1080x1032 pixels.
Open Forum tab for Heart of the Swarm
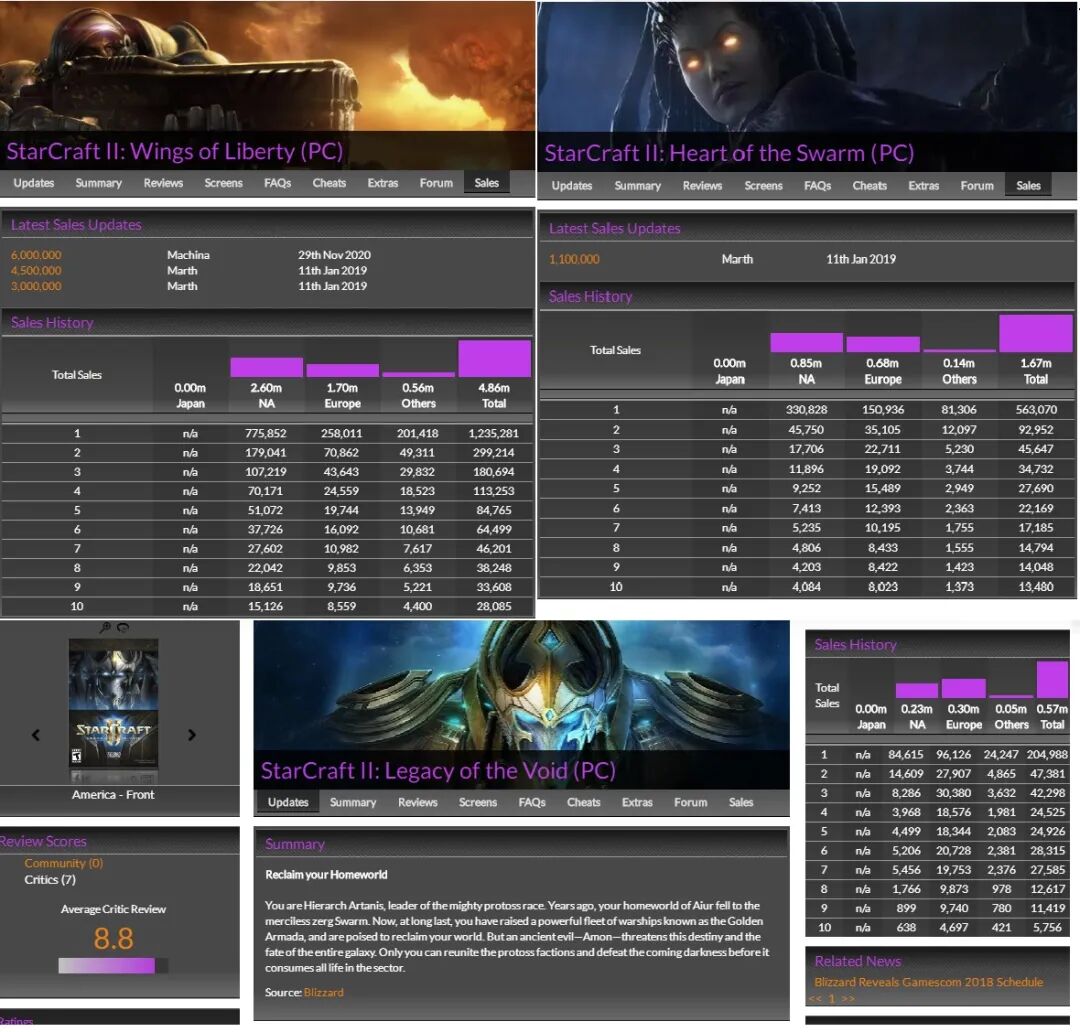coord(977,185)
